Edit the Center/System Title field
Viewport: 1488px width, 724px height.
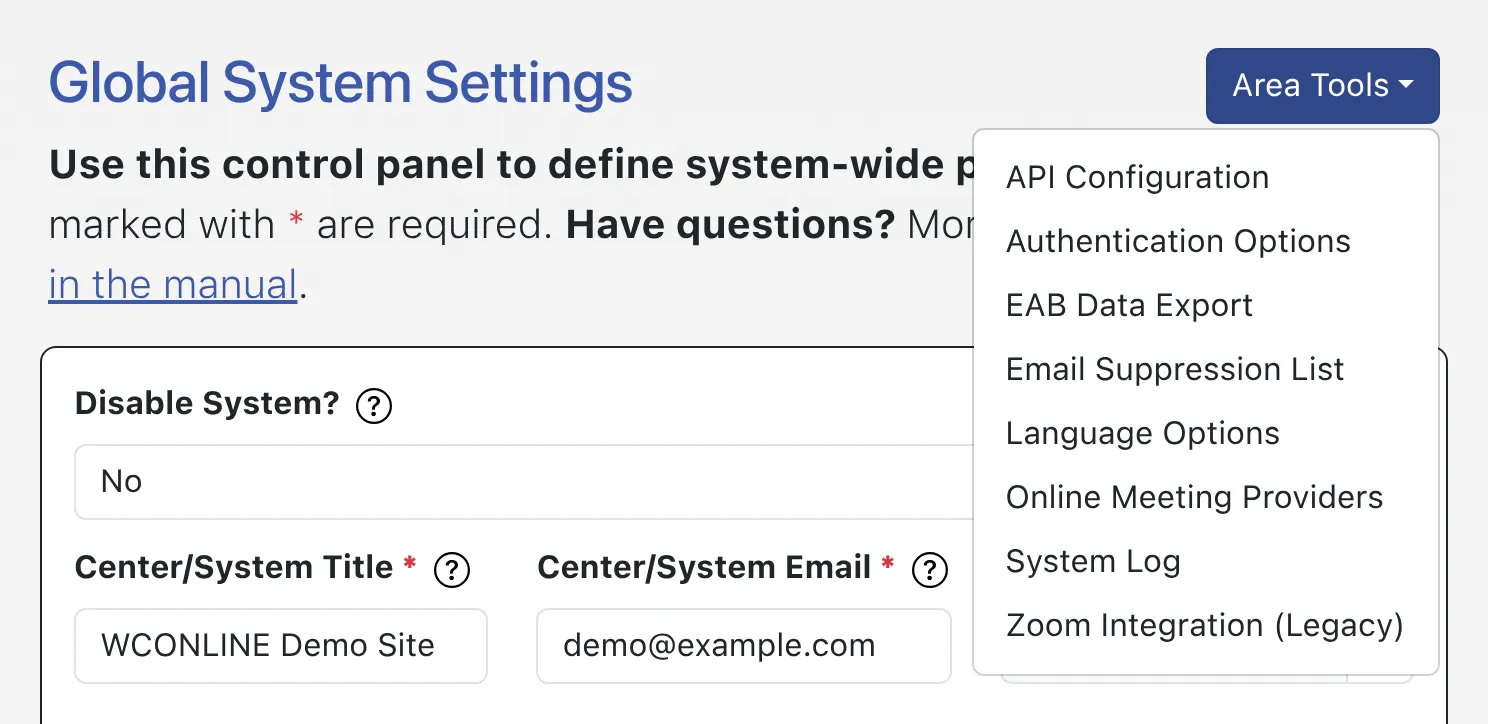pos(281,646)
